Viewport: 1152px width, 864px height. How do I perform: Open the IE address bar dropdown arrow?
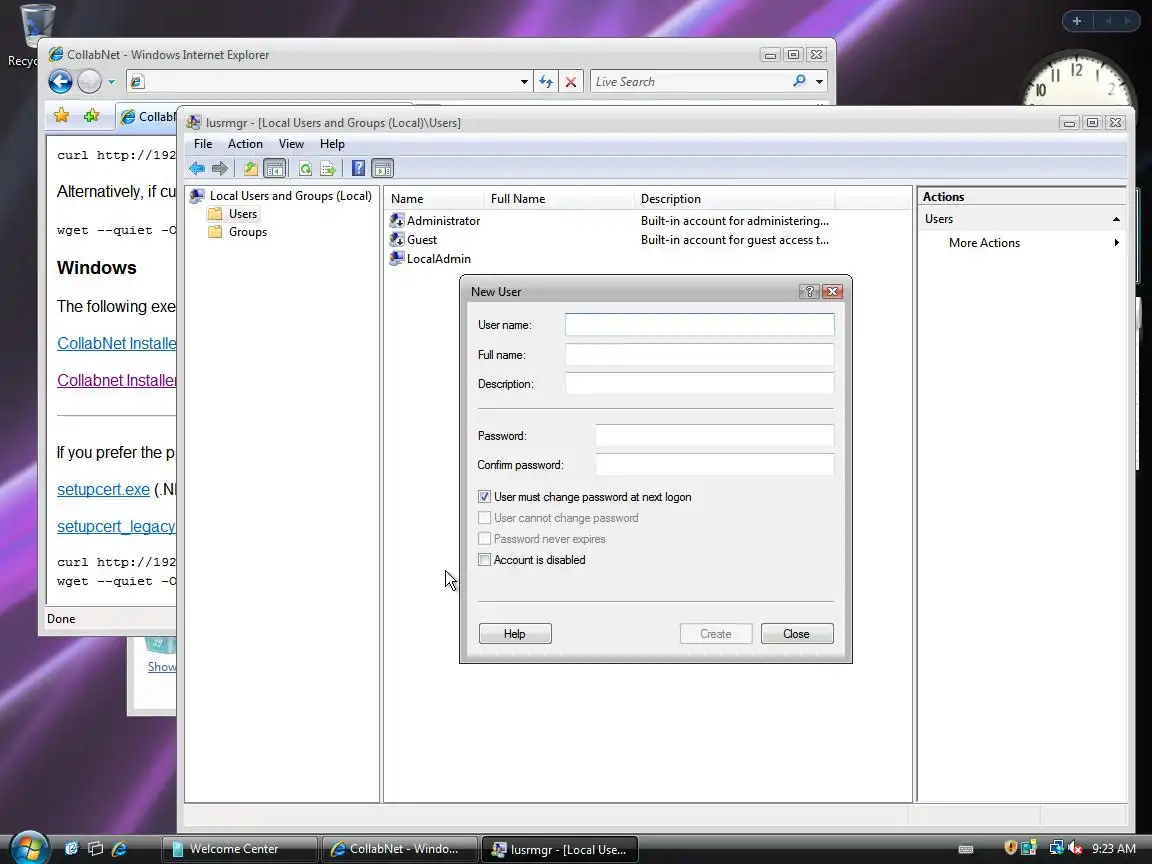point(524,82)
